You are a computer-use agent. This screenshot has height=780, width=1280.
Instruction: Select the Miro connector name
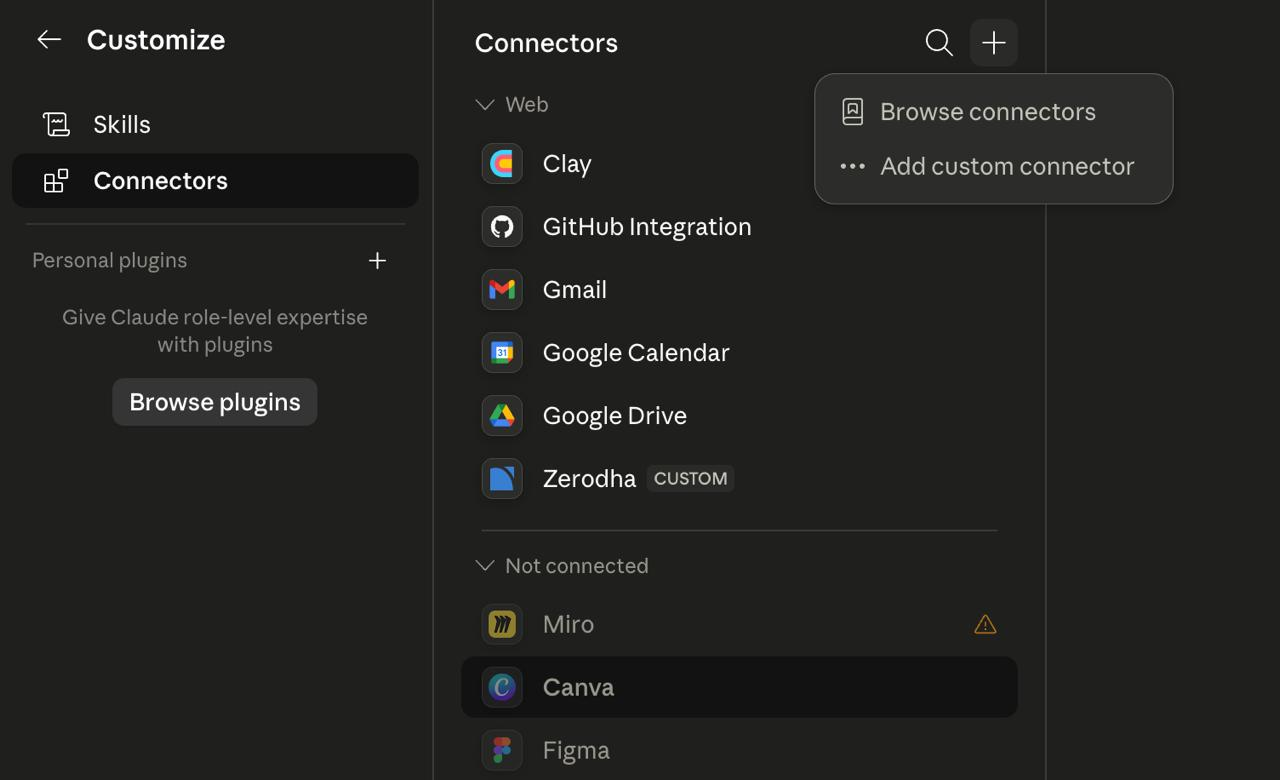pyautogui.click(x=568, y=624)
